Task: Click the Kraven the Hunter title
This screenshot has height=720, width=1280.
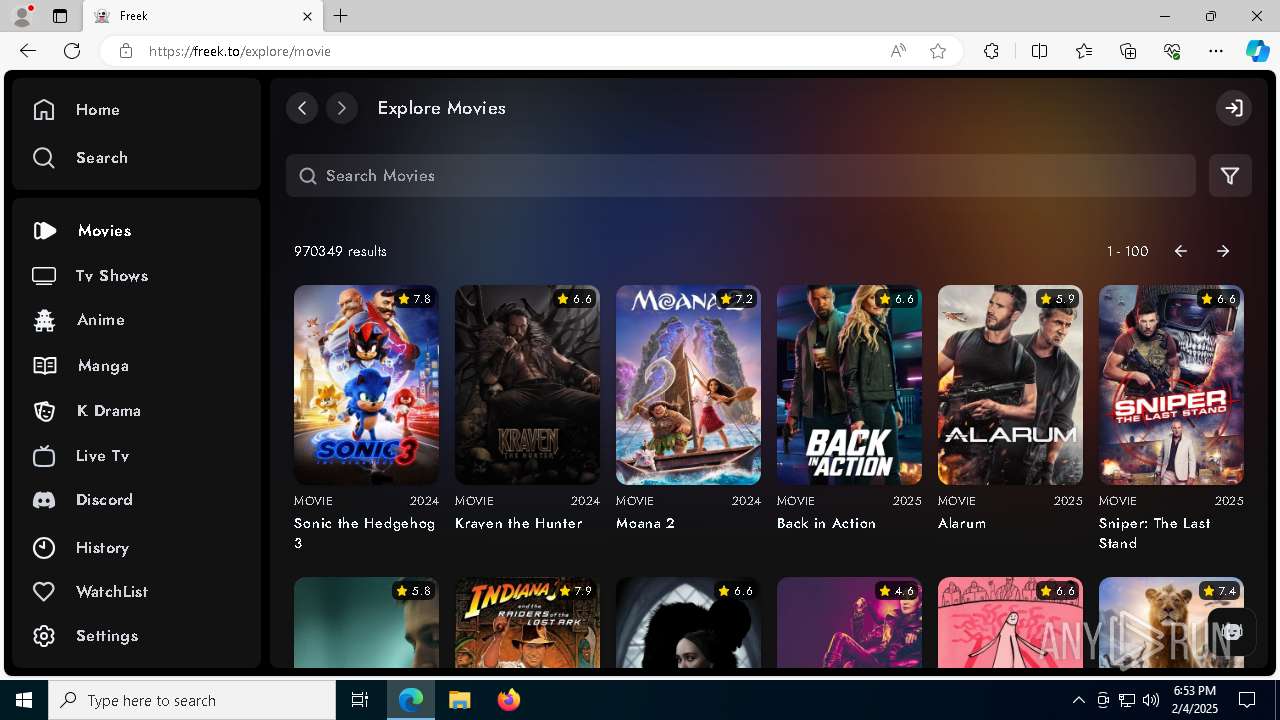Action: point(518,523)
